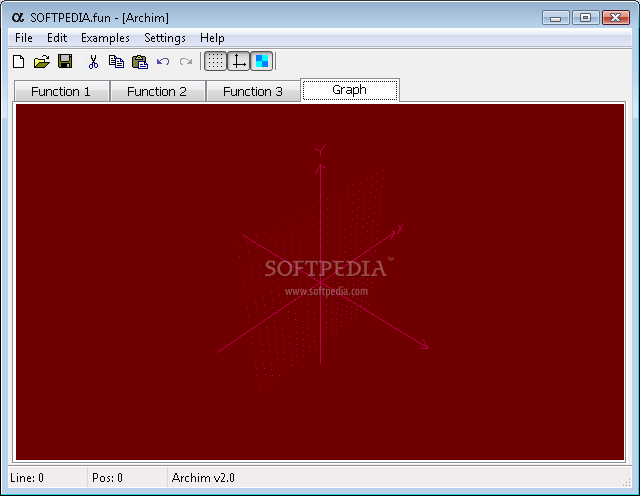Toggle the blue color fill button

pos(262,61)
